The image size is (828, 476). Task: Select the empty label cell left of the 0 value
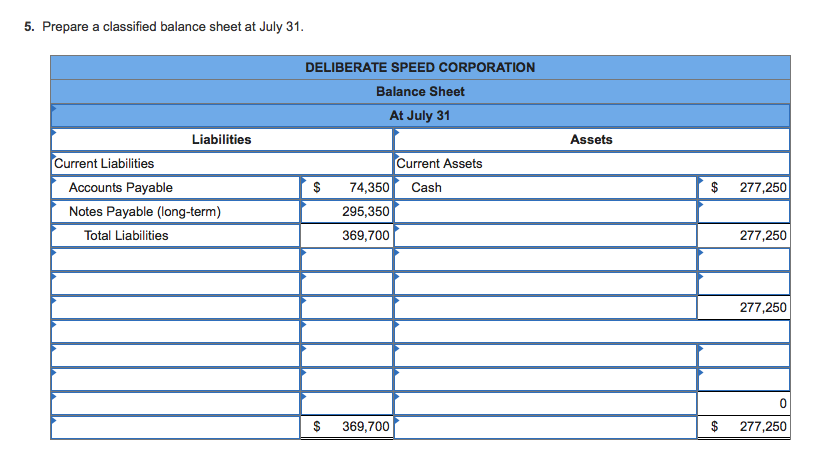pyautogui.click(x=545, y=404)
